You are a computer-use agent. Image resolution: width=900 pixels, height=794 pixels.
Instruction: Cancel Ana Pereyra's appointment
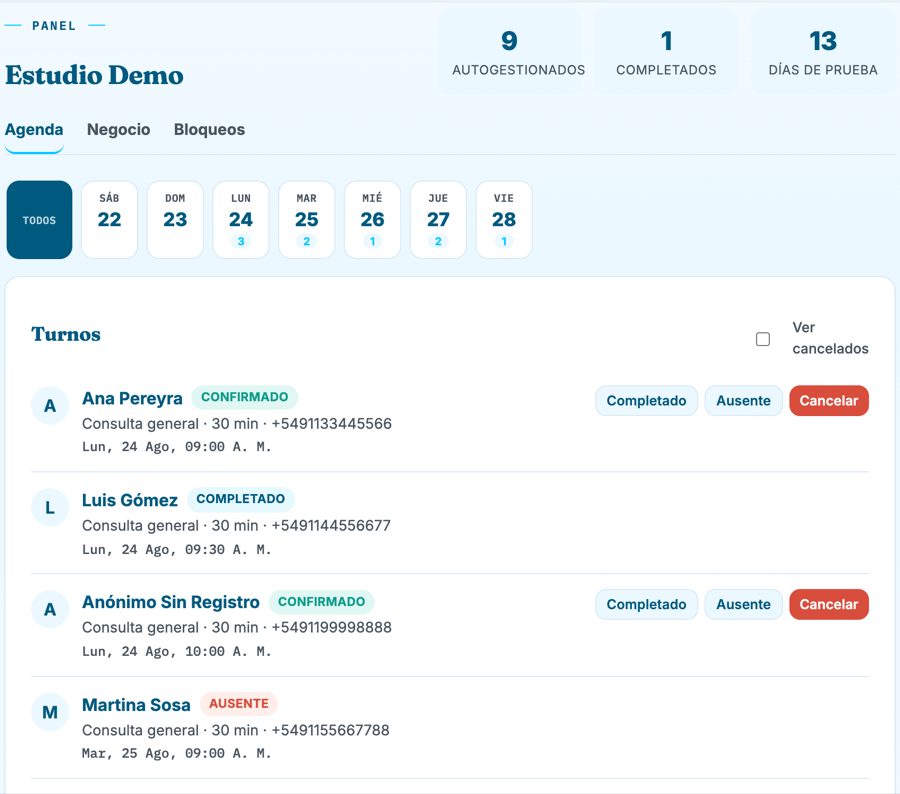829,401
